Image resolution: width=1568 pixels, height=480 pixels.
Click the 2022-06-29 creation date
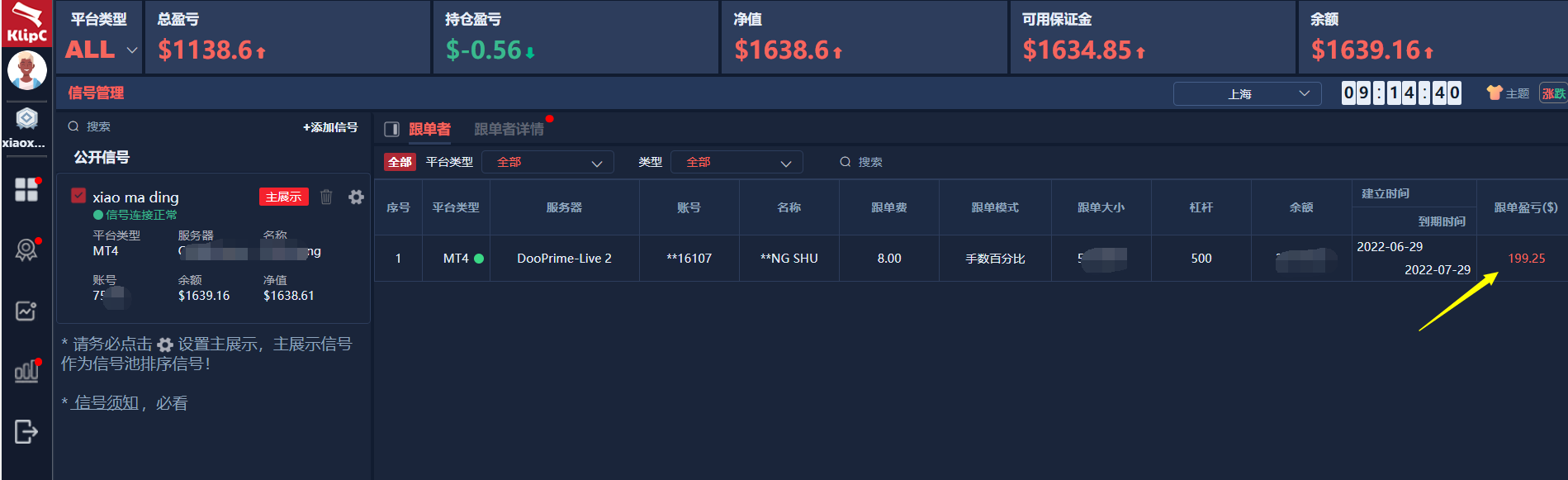coord(1390,247)
